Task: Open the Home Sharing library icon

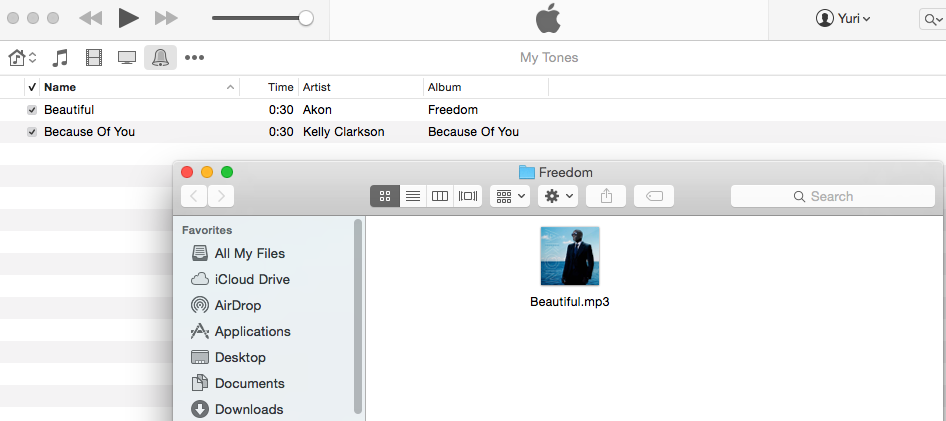Action: pos(17,58)
